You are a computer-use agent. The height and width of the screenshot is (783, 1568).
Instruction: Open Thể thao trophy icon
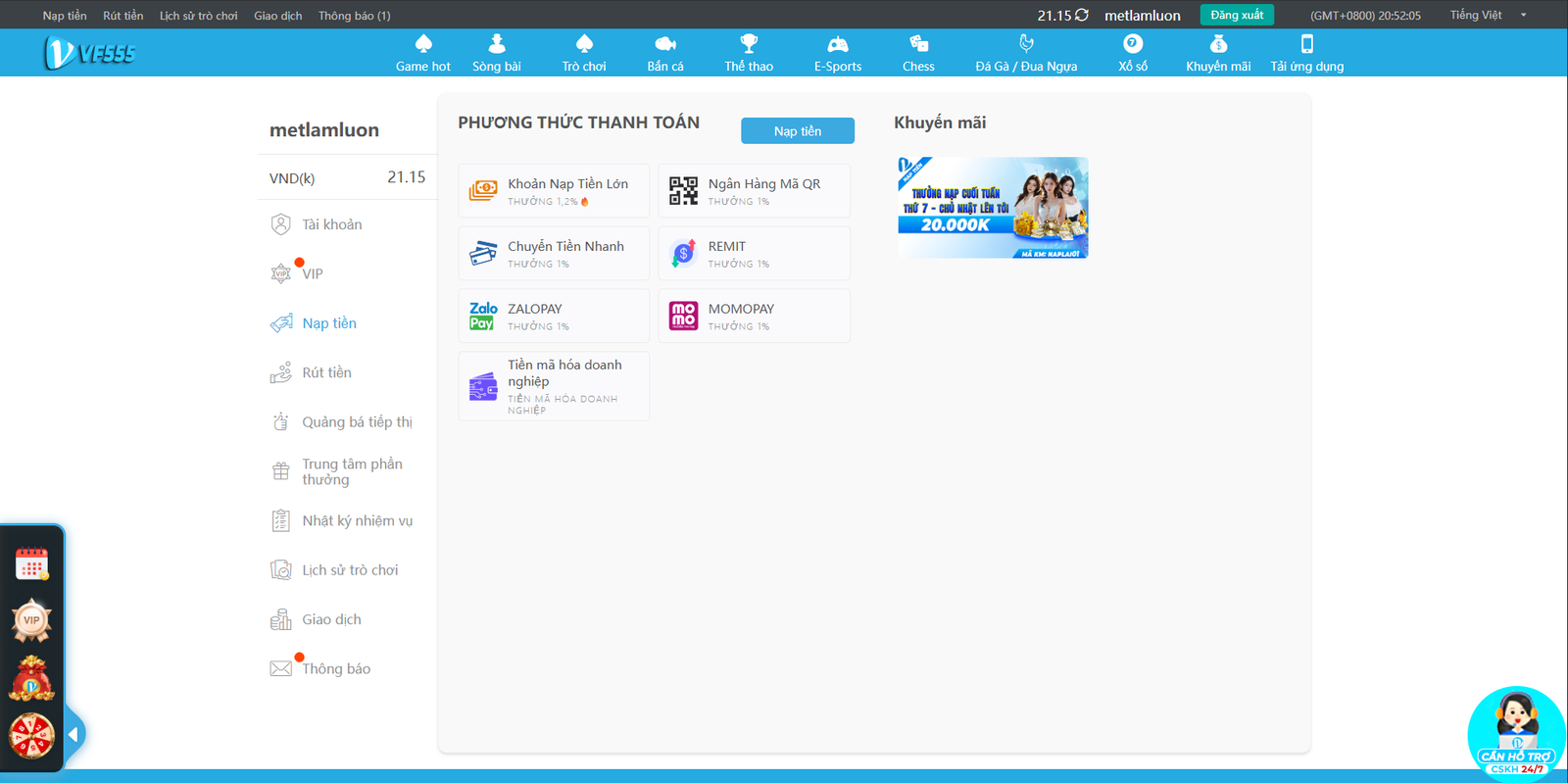pos(749,44)
